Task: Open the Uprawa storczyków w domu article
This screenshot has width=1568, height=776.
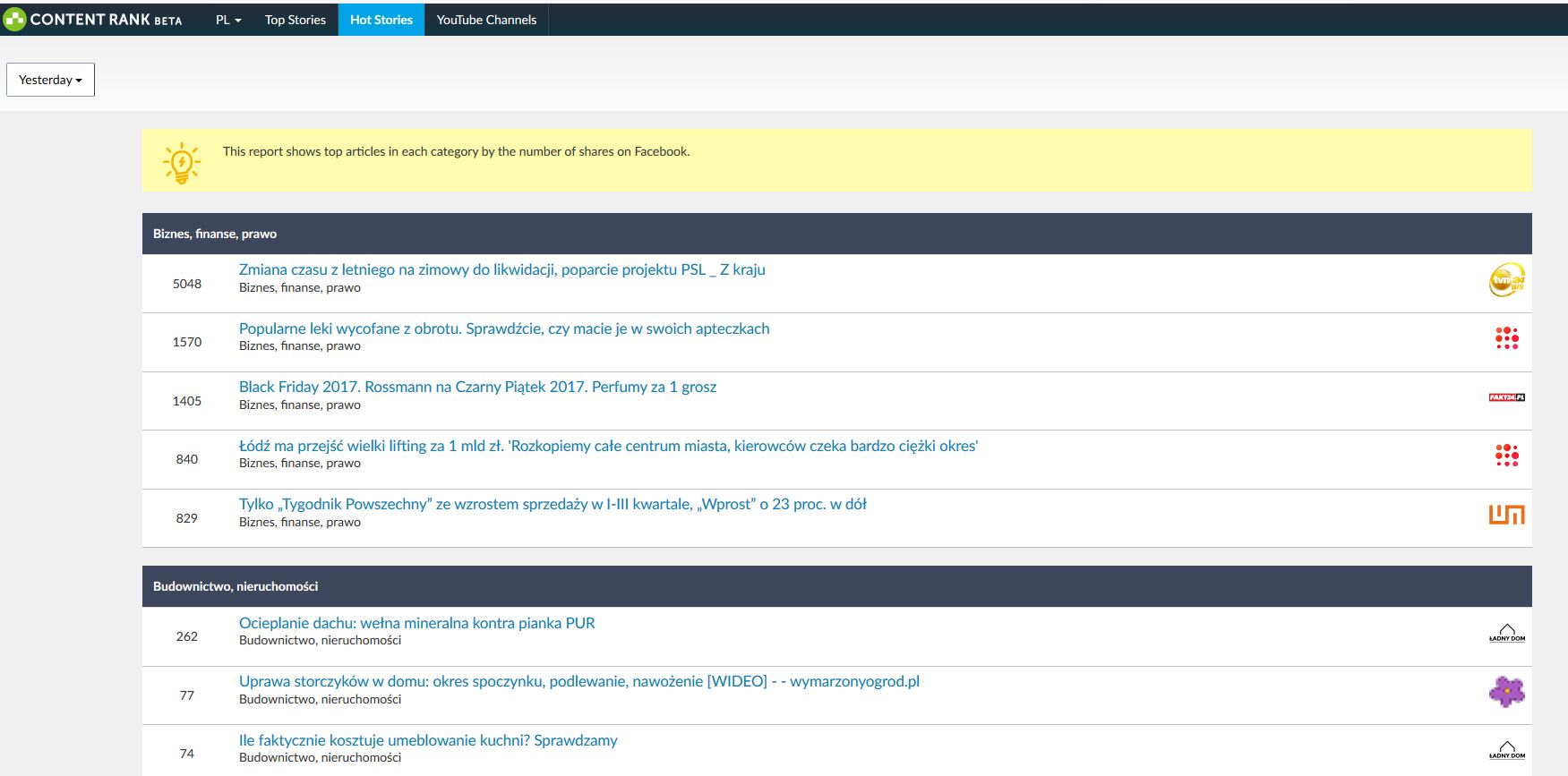Action: click(578, 681)
